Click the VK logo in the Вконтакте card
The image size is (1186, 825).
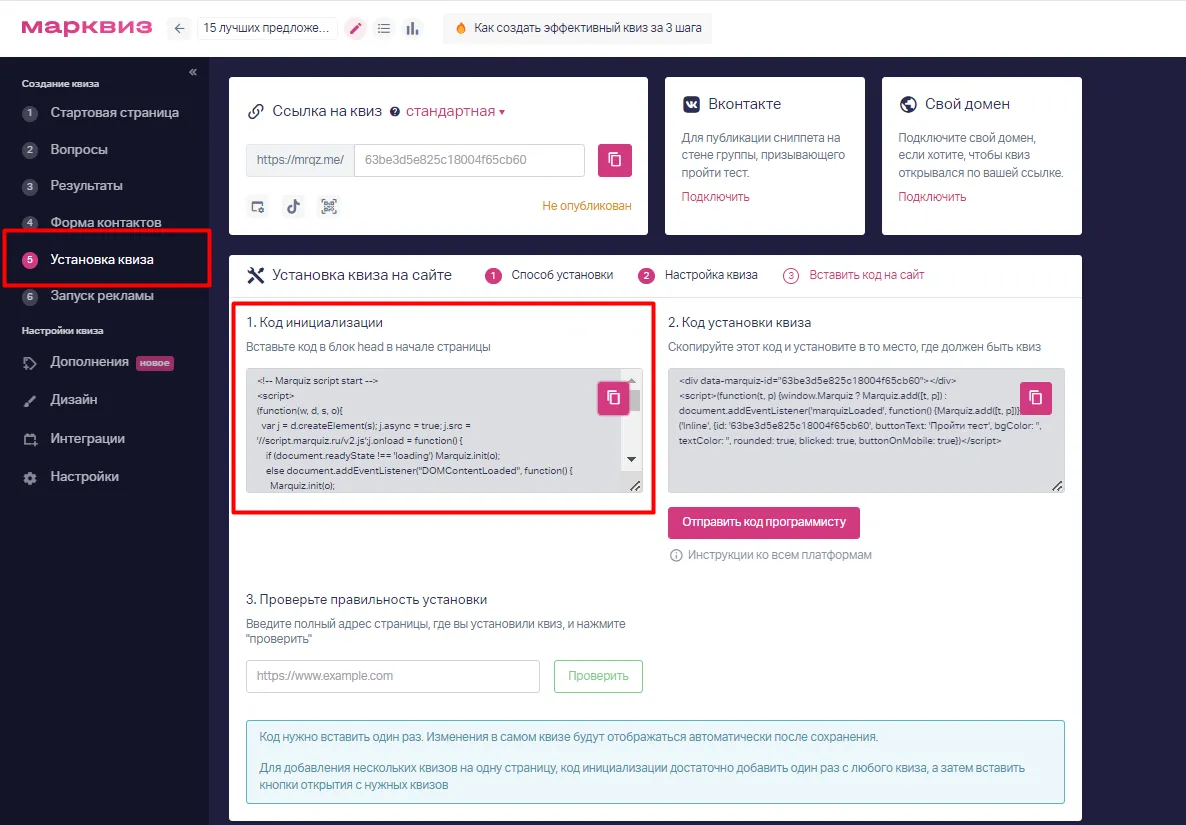point(691,104)
